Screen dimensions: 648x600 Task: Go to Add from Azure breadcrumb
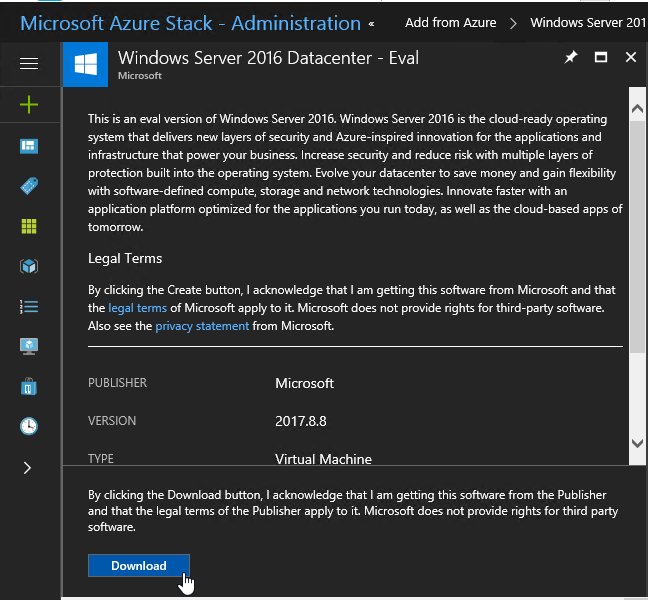click(x=450, y=23)
